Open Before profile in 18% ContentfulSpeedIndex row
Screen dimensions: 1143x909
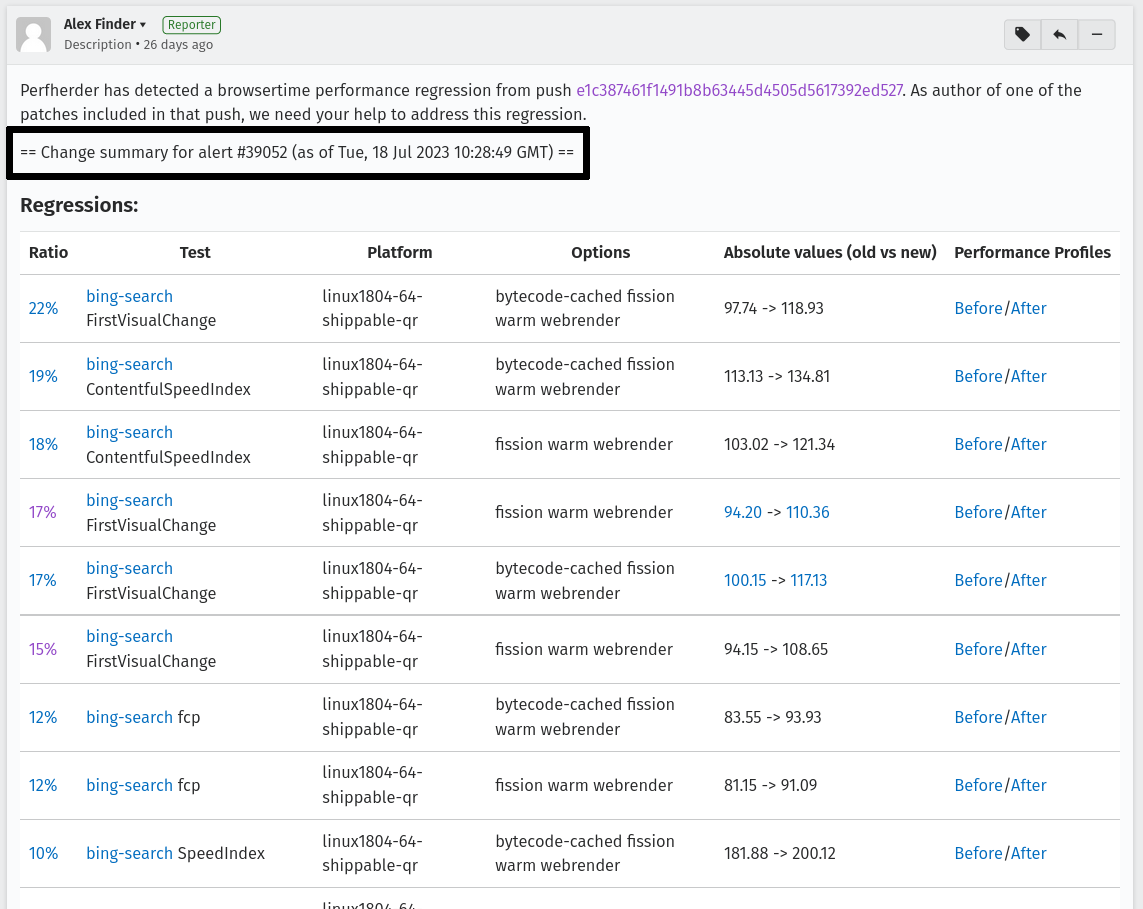[978, 444]
